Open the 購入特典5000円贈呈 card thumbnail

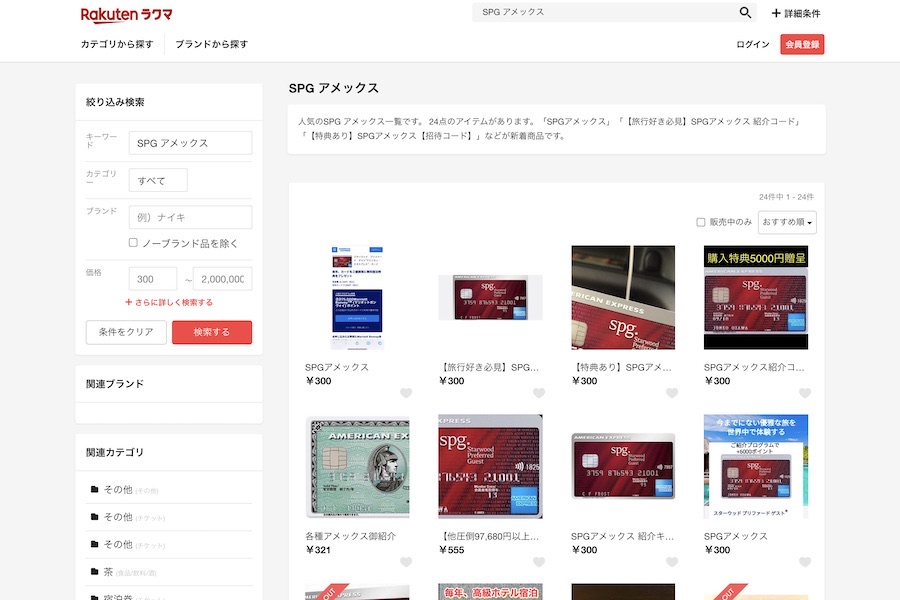point(756,297)
